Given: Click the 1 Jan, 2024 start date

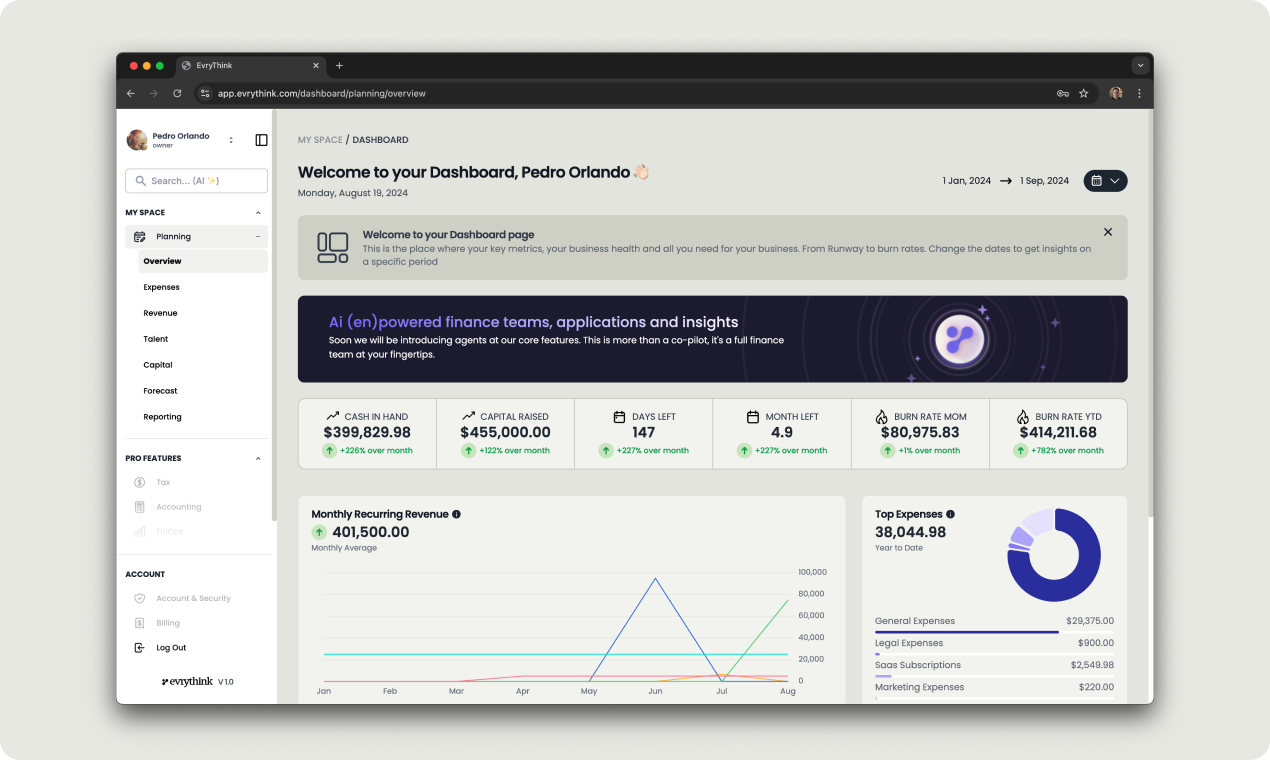Looking at the screenshot, I should point(966,181).
